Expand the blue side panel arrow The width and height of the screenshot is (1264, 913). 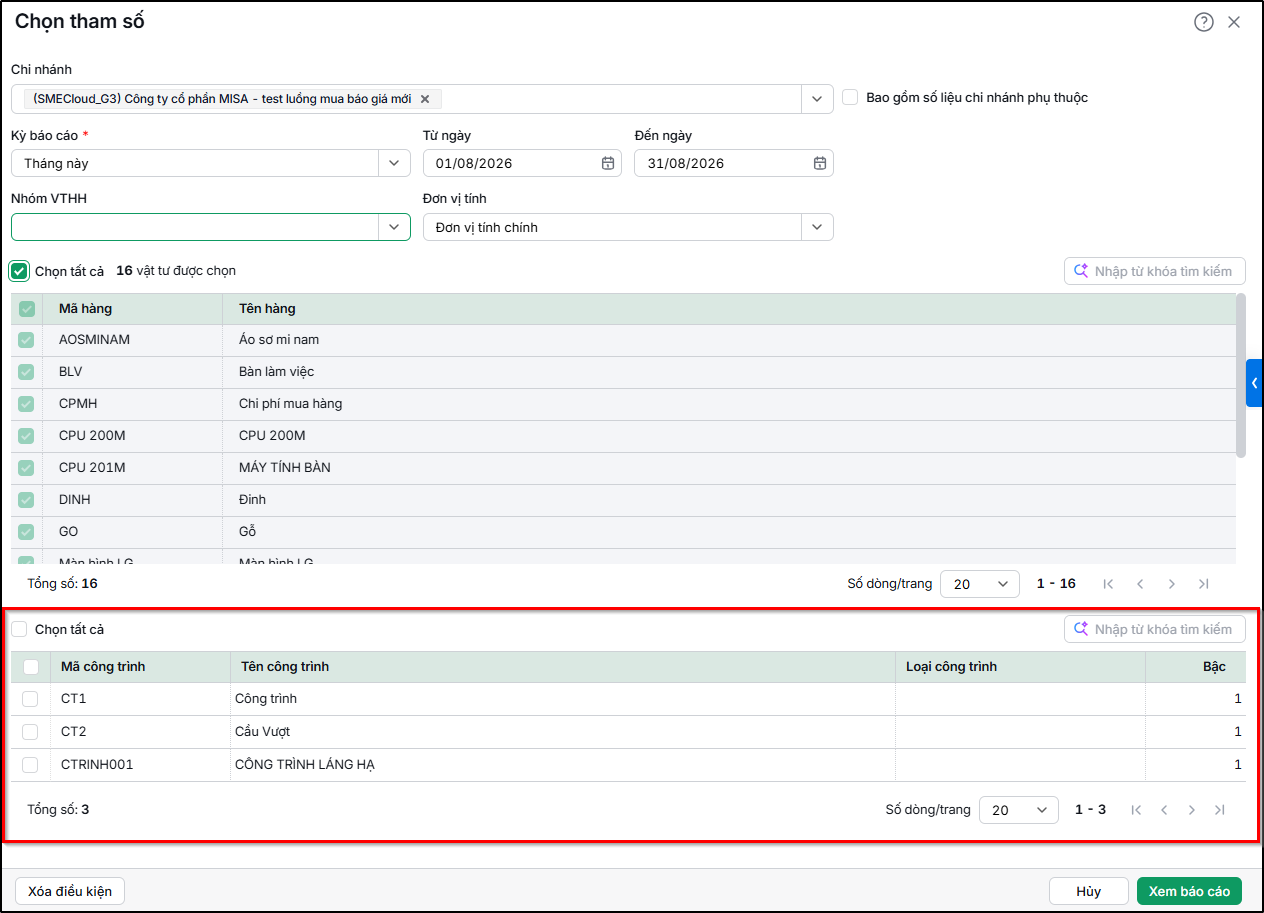pyautogui.click(x=1254, y=383)
